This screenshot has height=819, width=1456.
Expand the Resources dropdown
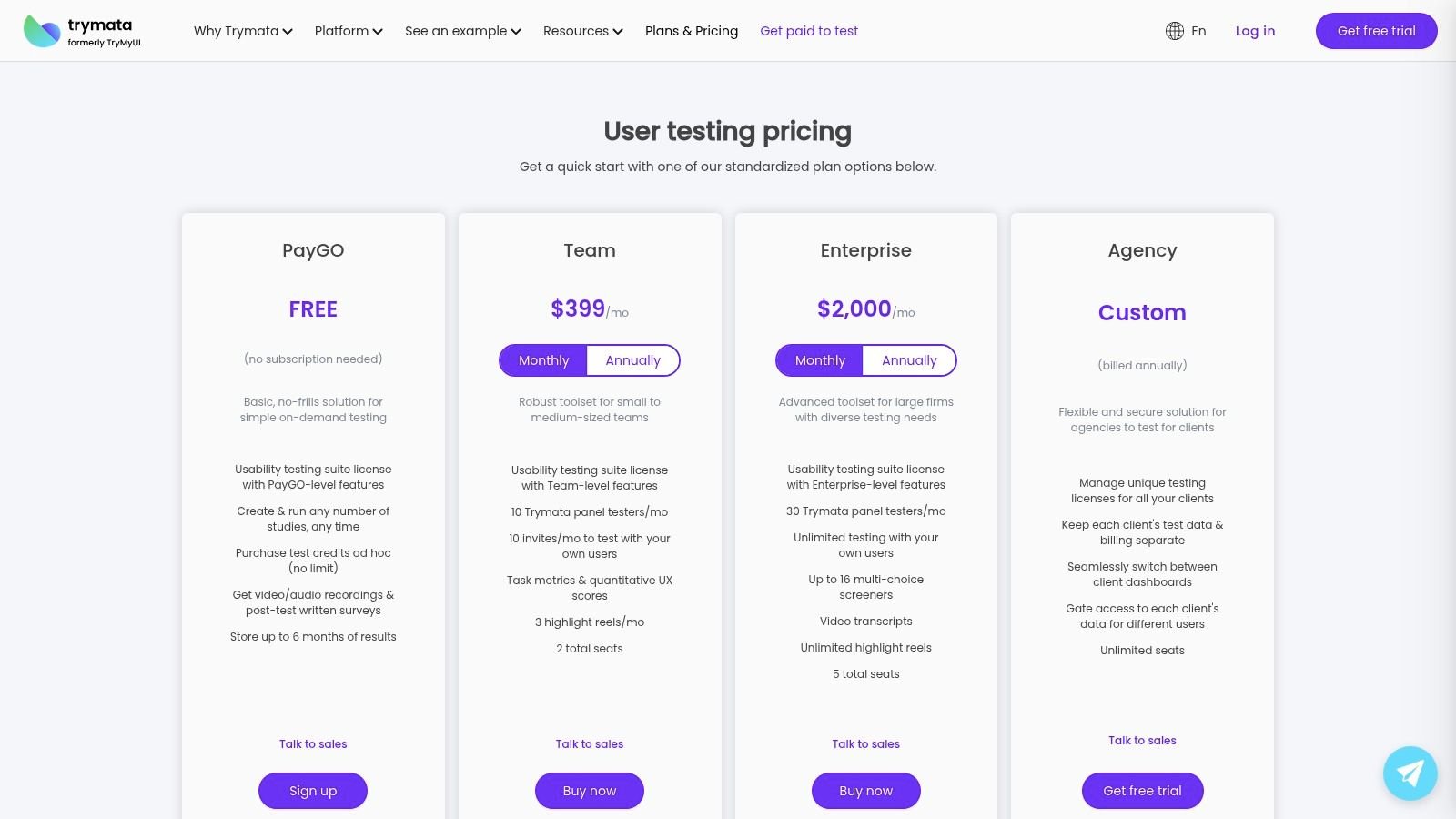click(582, 30)
